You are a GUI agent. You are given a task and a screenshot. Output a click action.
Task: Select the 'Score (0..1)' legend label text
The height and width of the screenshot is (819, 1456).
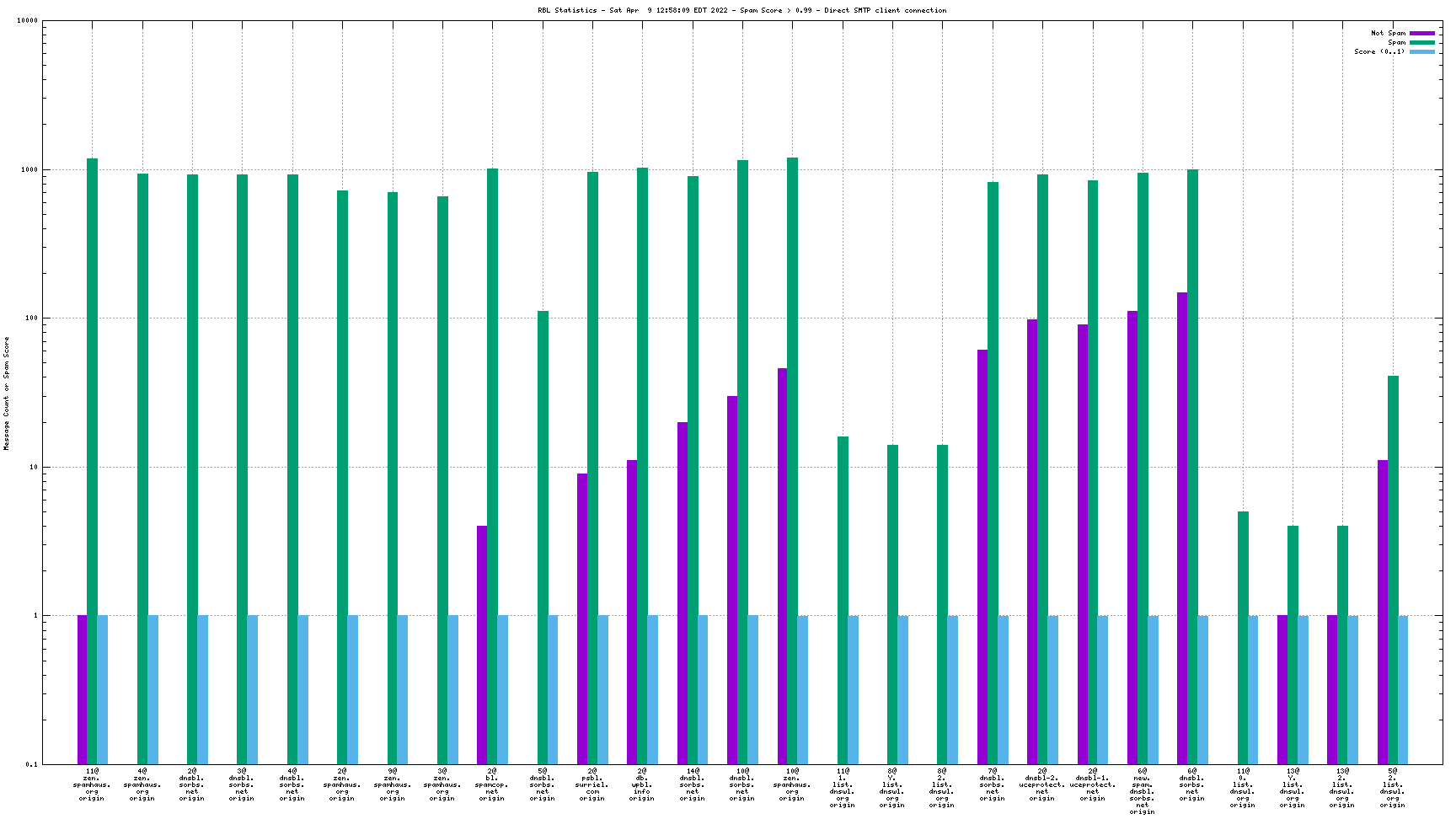(1379, 51)
